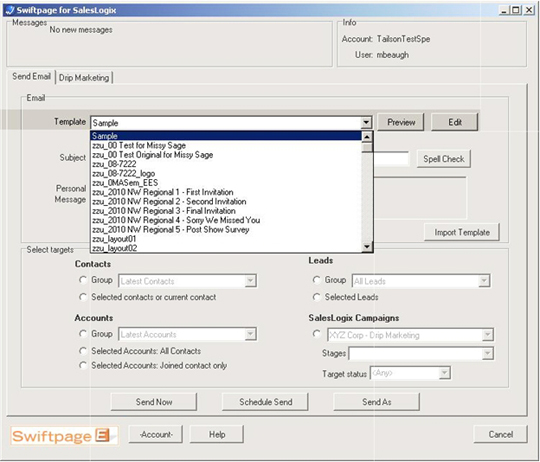Image resolution: width=540 pixels, height=462 pixels.
Task: Choose 'zzu_2010 NW Regional 4 - Sorry We Missed You'
Action: click(226, 220)
